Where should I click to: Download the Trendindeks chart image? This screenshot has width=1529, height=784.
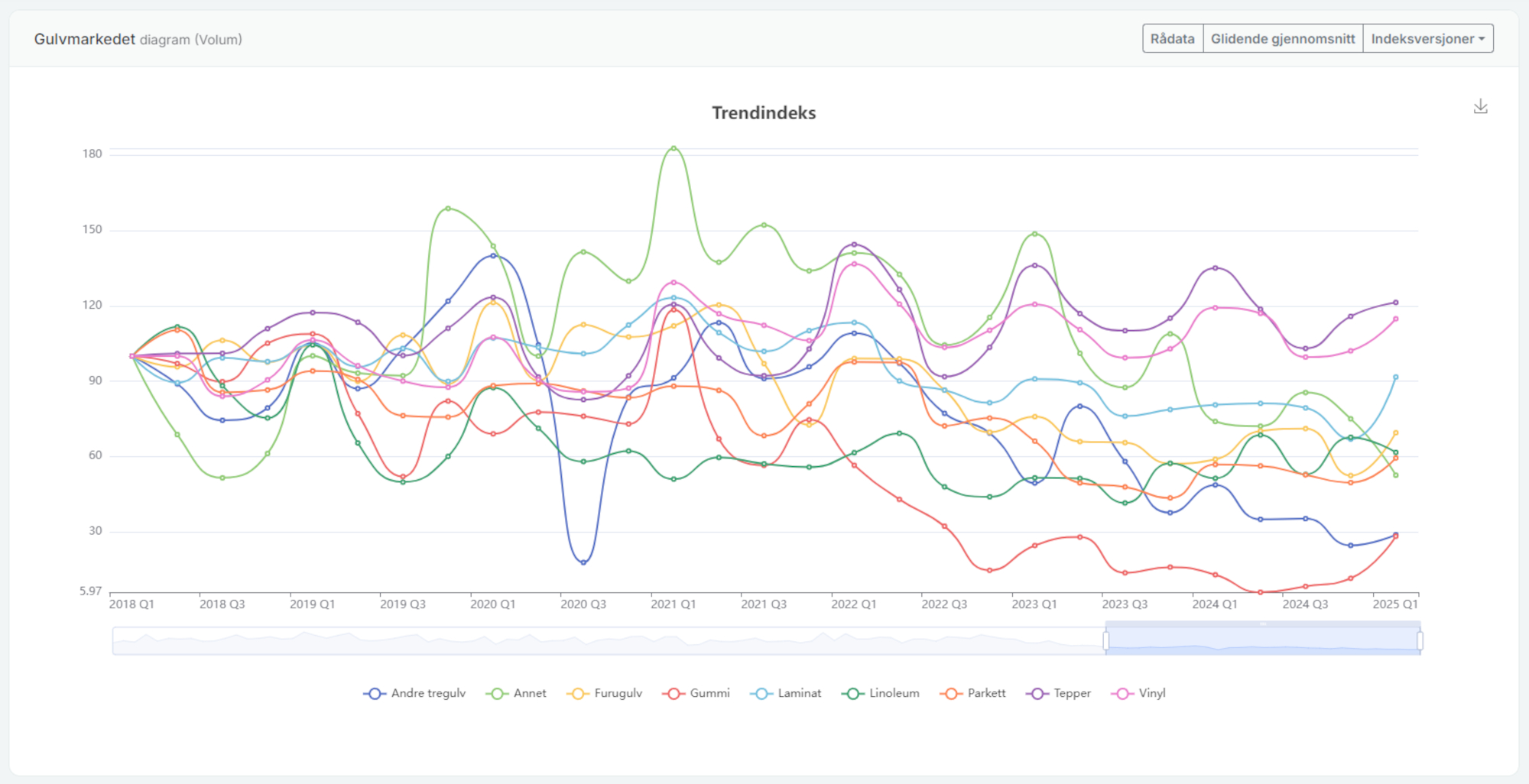click(1480, 107)
